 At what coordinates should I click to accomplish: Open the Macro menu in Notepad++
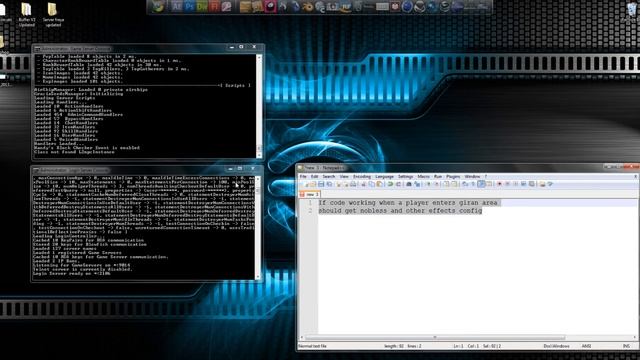coord(424,177)
